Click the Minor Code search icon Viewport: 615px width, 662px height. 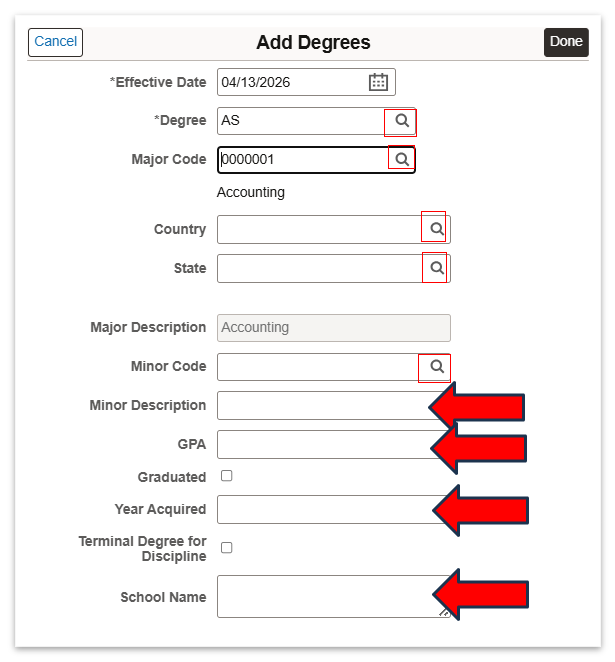436,367
